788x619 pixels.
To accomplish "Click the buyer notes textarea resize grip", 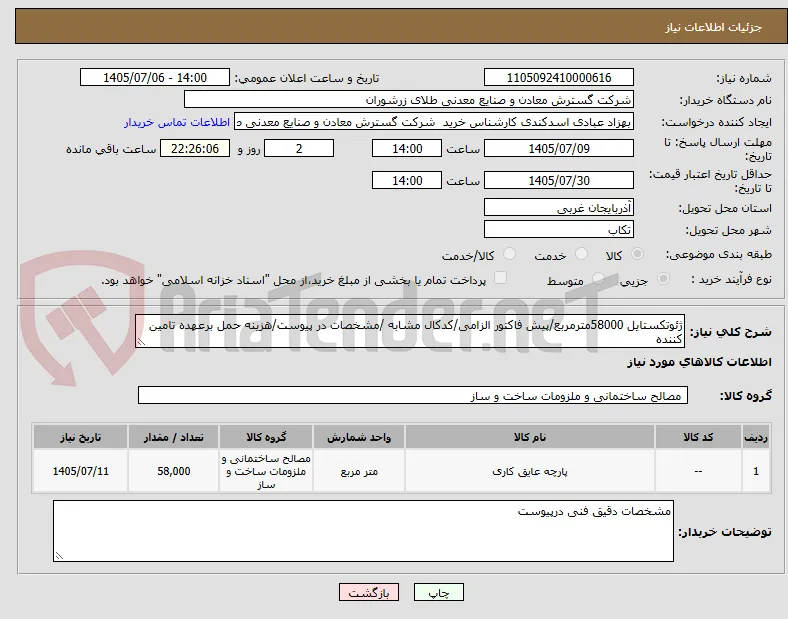I will point(58,556).
